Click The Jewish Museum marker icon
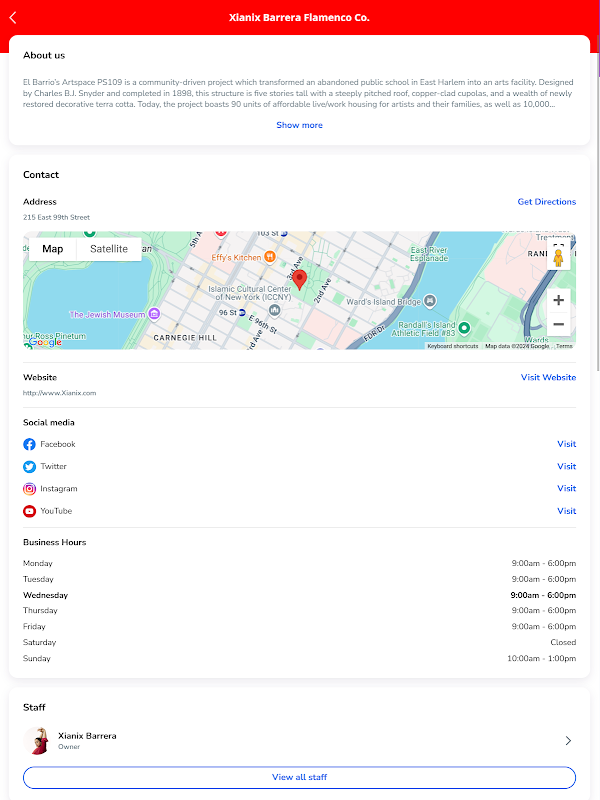Image resolution: width=600 pixels, height=800 pixels. click(154, 314)
